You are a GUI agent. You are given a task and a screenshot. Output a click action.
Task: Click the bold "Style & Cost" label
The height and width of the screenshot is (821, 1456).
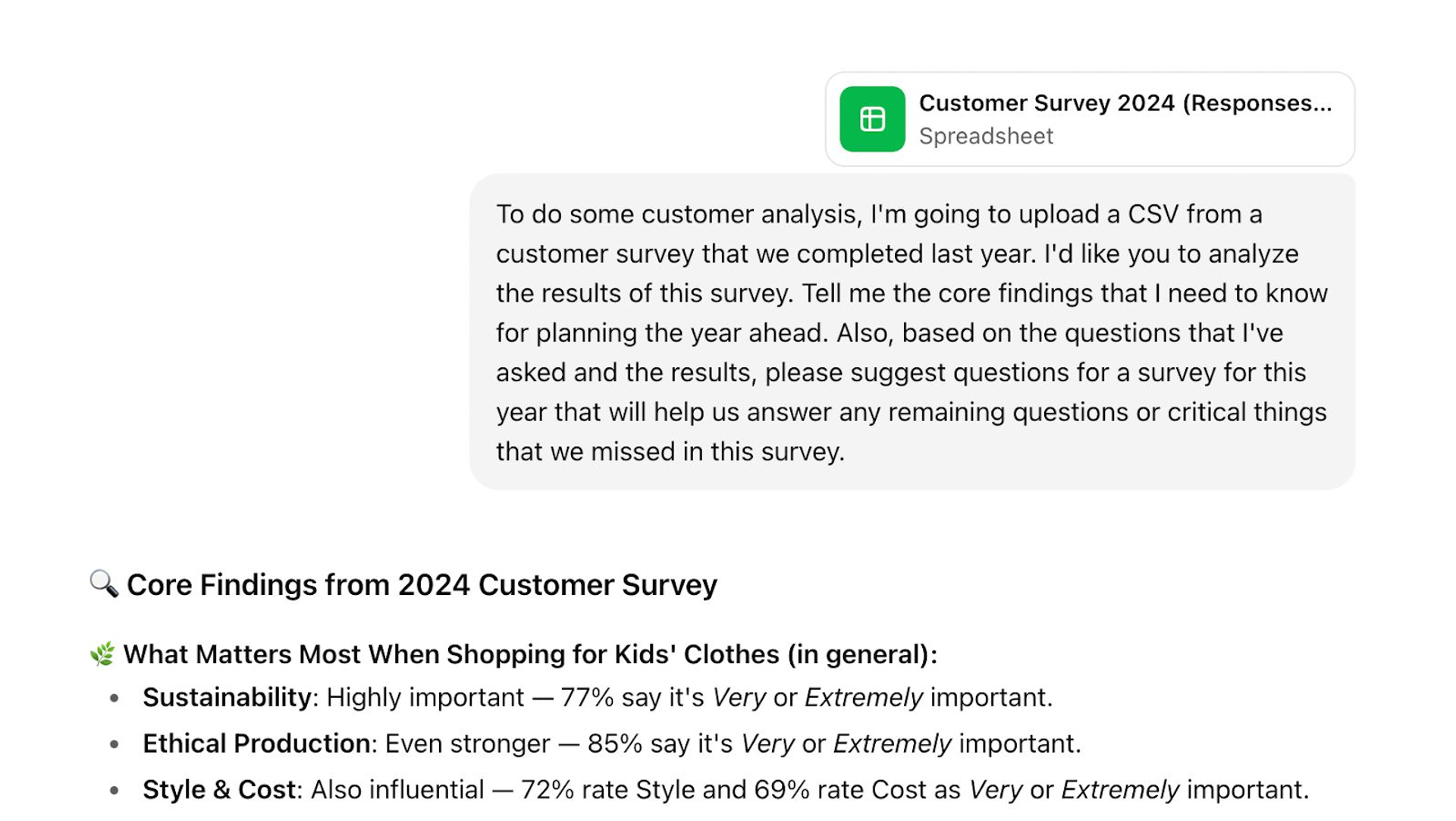pyautogui.click(x=219, y=790)
